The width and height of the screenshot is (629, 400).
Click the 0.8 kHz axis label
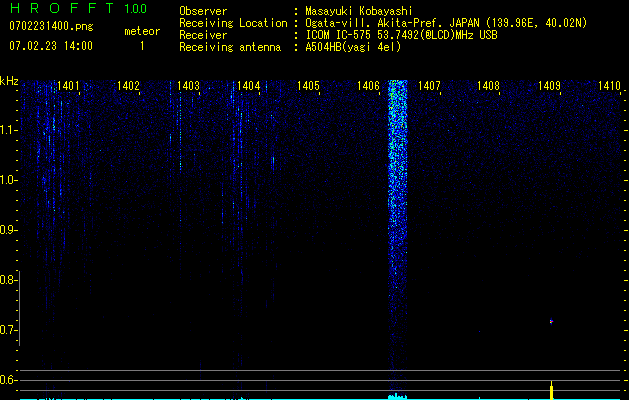coord(7,280)
